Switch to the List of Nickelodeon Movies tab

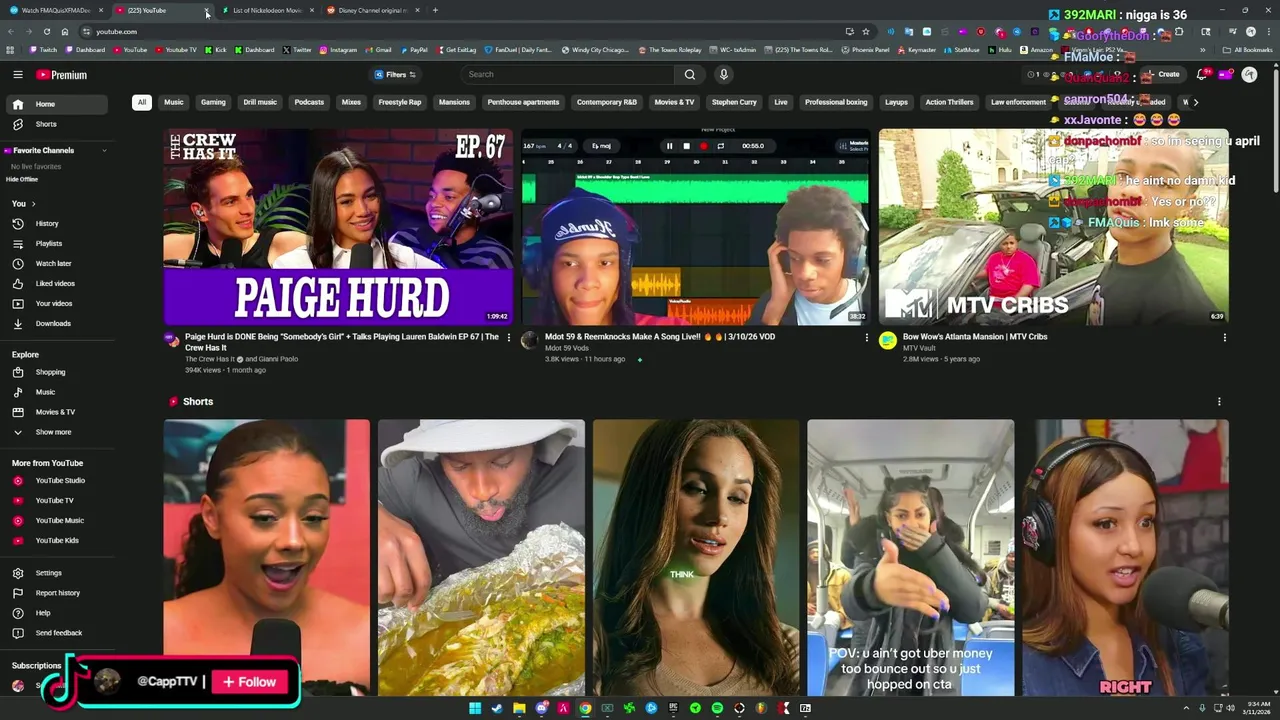coord(266,10)
